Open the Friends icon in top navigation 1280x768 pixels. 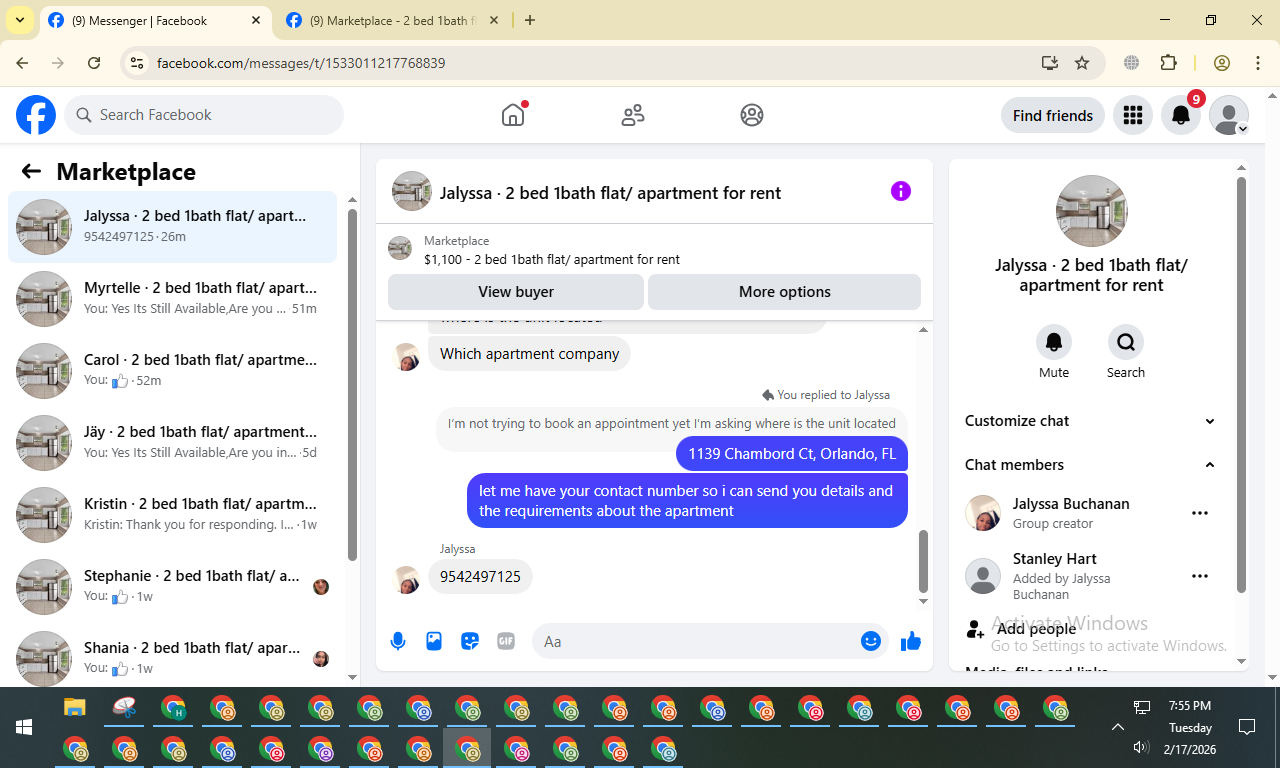click(x=633, y=115)
